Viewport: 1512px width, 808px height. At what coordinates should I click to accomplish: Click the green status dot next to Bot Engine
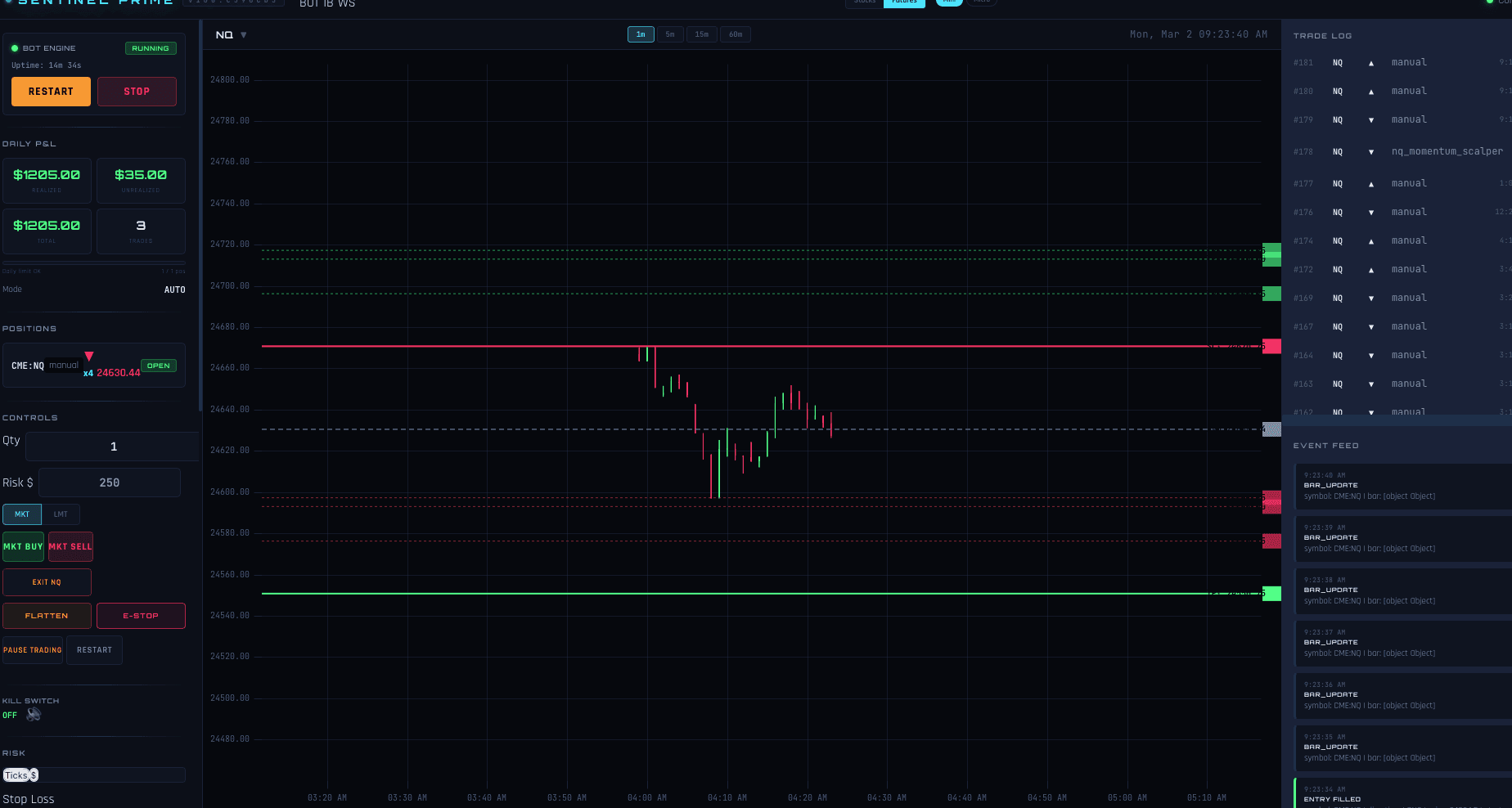pyautogui.click(x=14, y=48)
